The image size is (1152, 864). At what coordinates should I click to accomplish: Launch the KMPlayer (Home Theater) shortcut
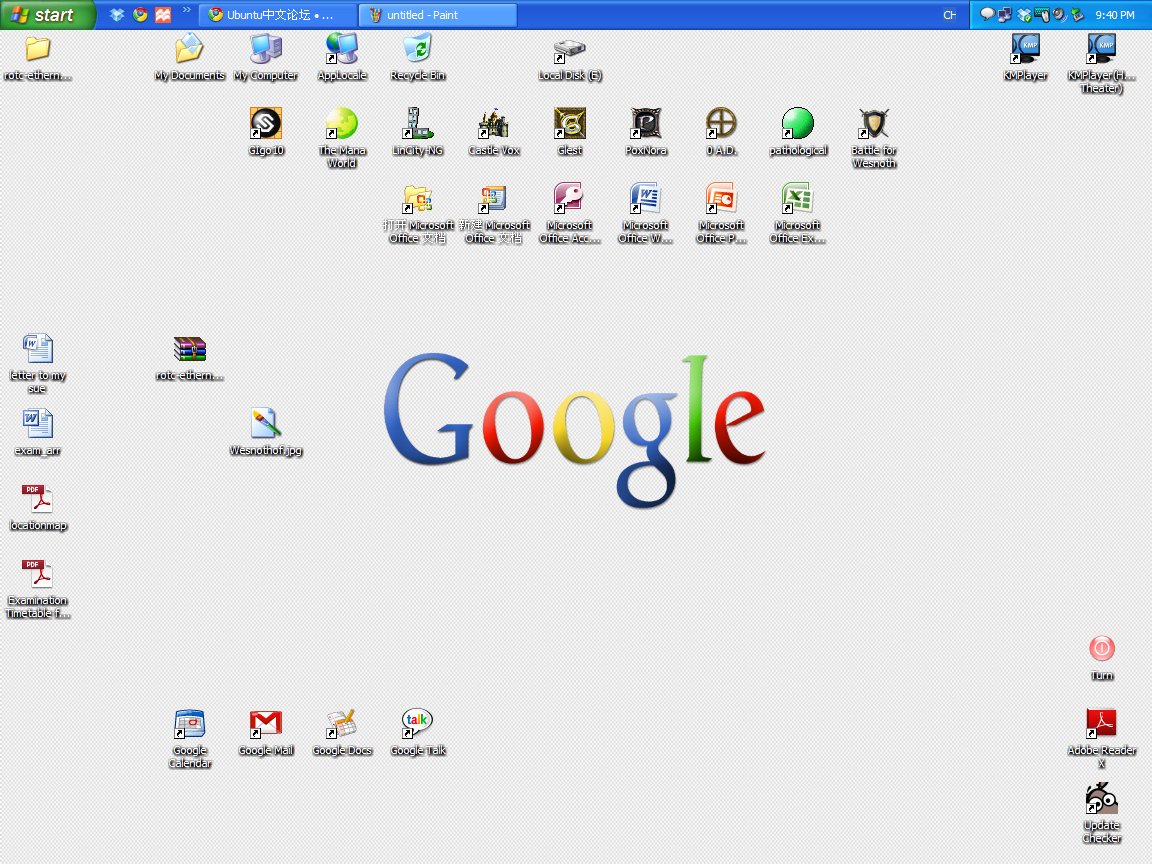coord(1101,50)
